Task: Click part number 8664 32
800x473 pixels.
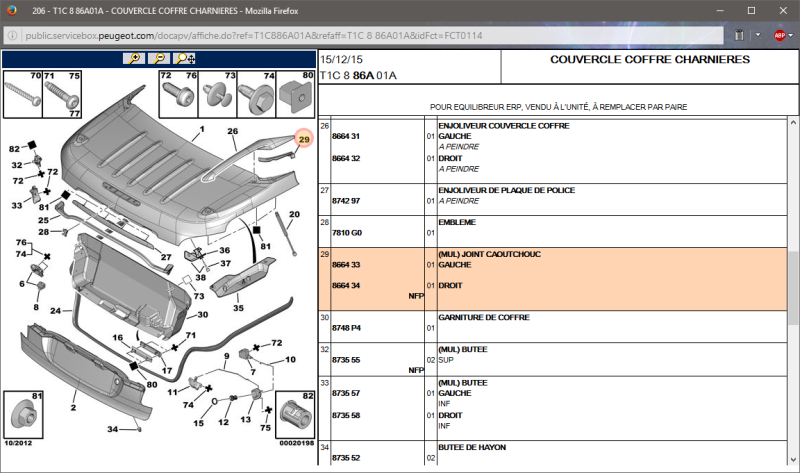Action: (346, 158)
